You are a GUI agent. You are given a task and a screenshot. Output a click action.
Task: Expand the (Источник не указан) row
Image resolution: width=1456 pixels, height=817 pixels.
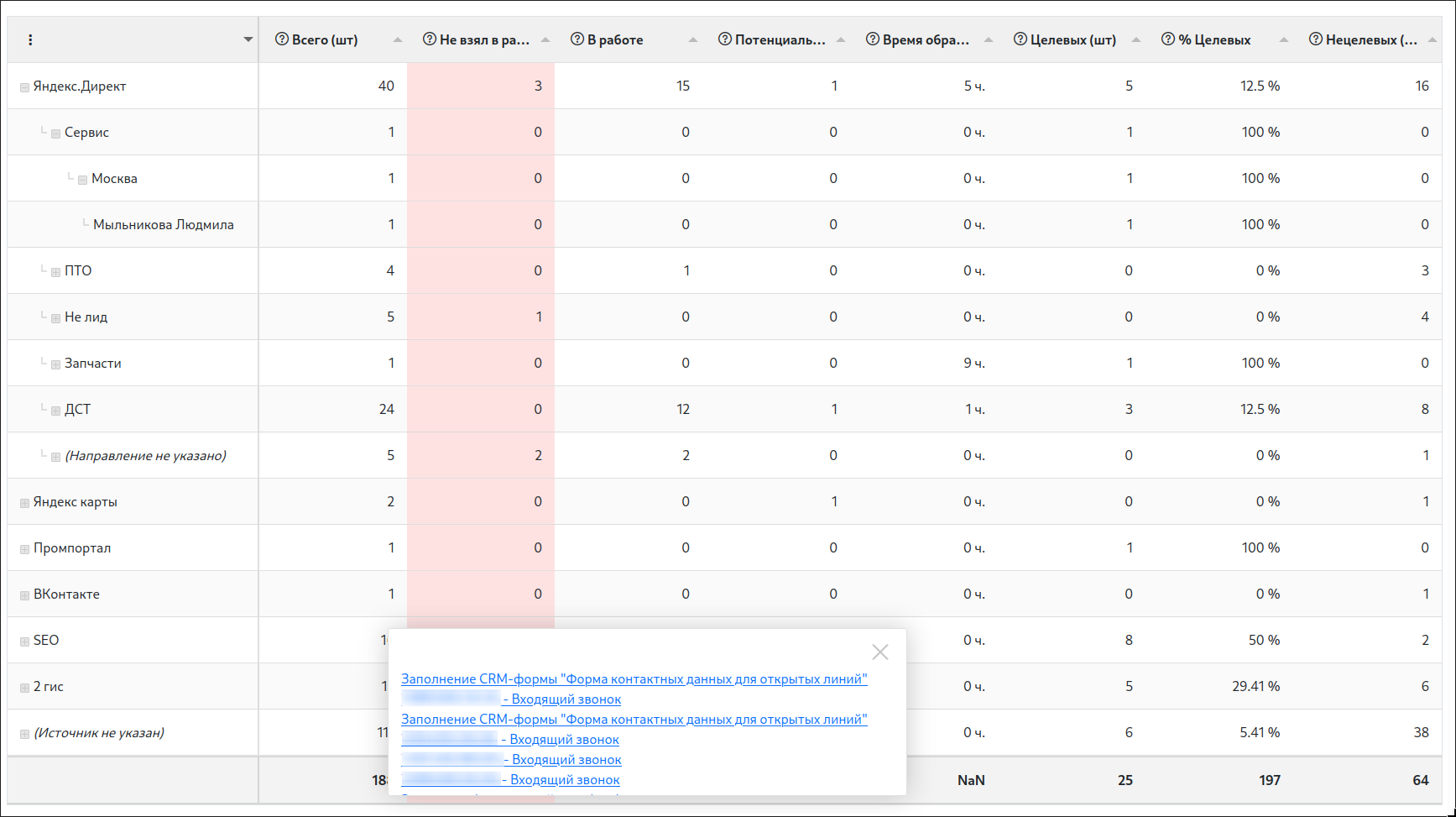tap(25, 734)
